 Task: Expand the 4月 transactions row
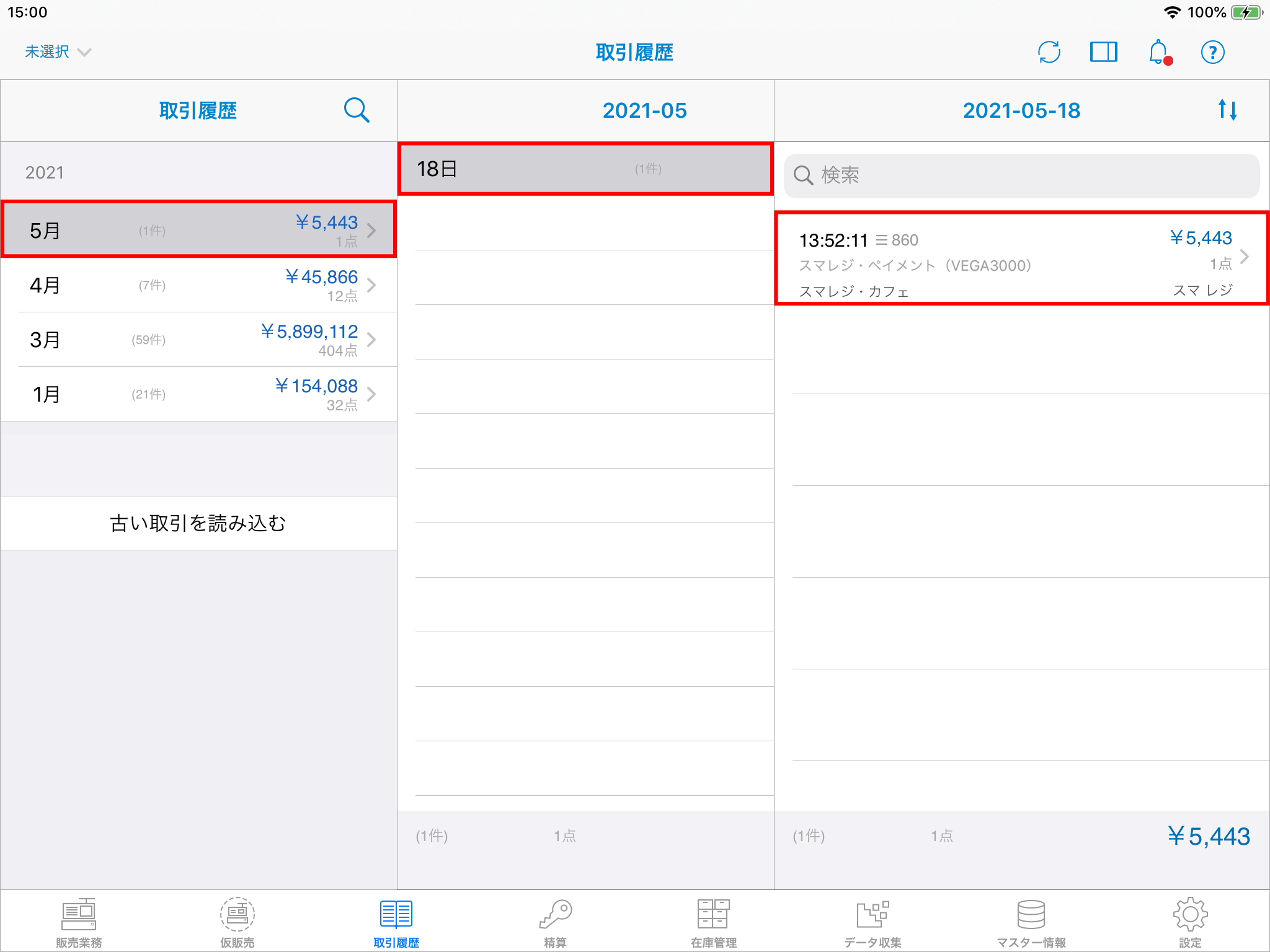198,285
